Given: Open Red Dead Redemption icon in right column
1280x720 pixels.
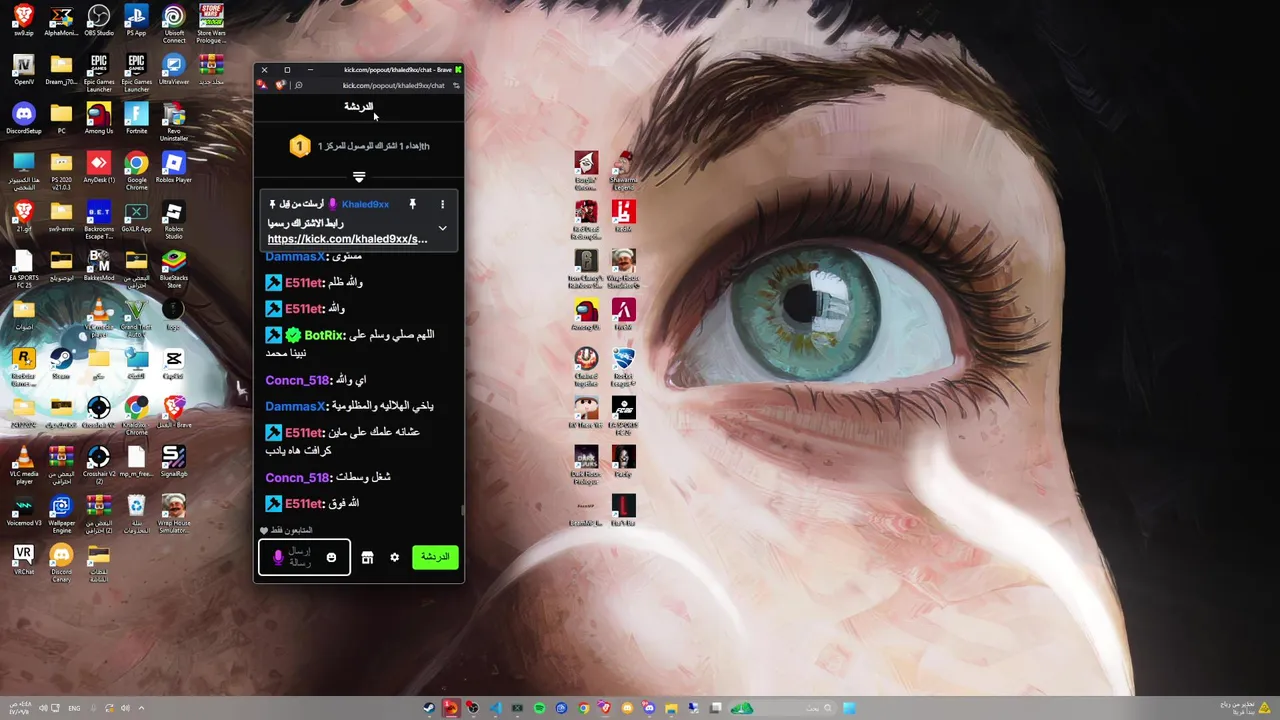Looking at the screenshot, I should point(586,217).
